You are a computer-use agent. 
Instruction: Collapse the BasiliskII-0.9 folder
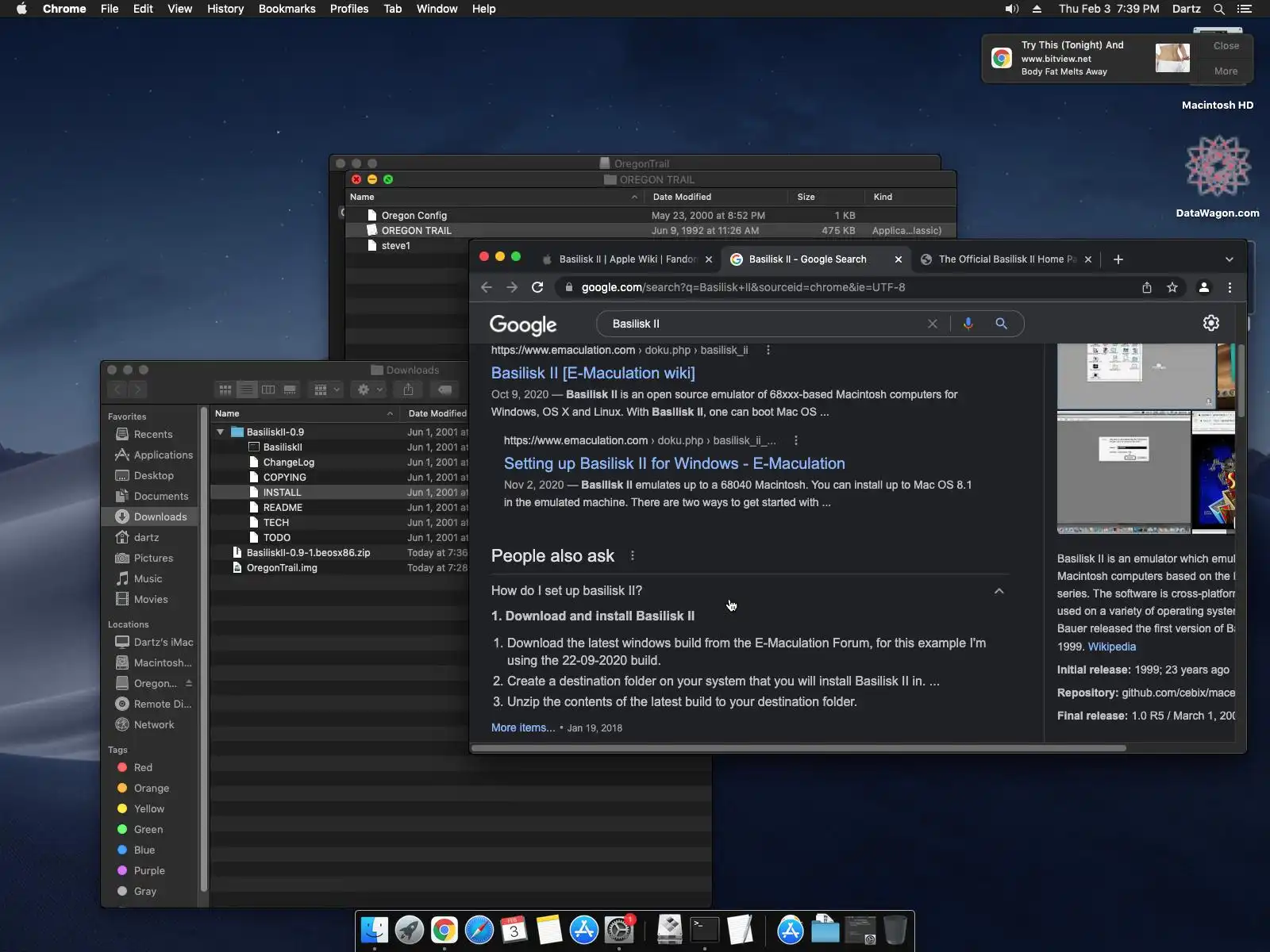221,432
